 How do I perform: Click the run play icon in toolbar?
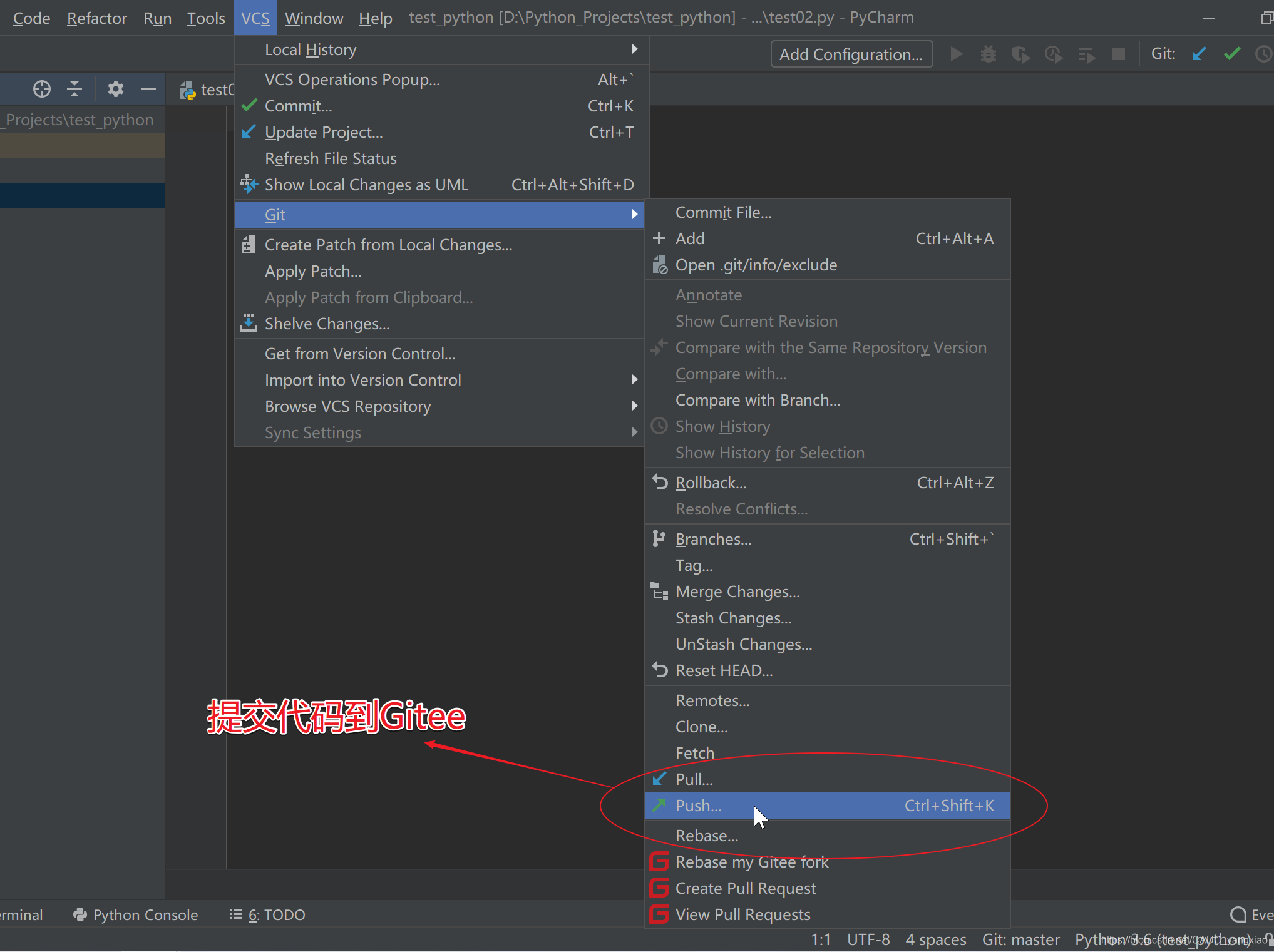point(956,54)
